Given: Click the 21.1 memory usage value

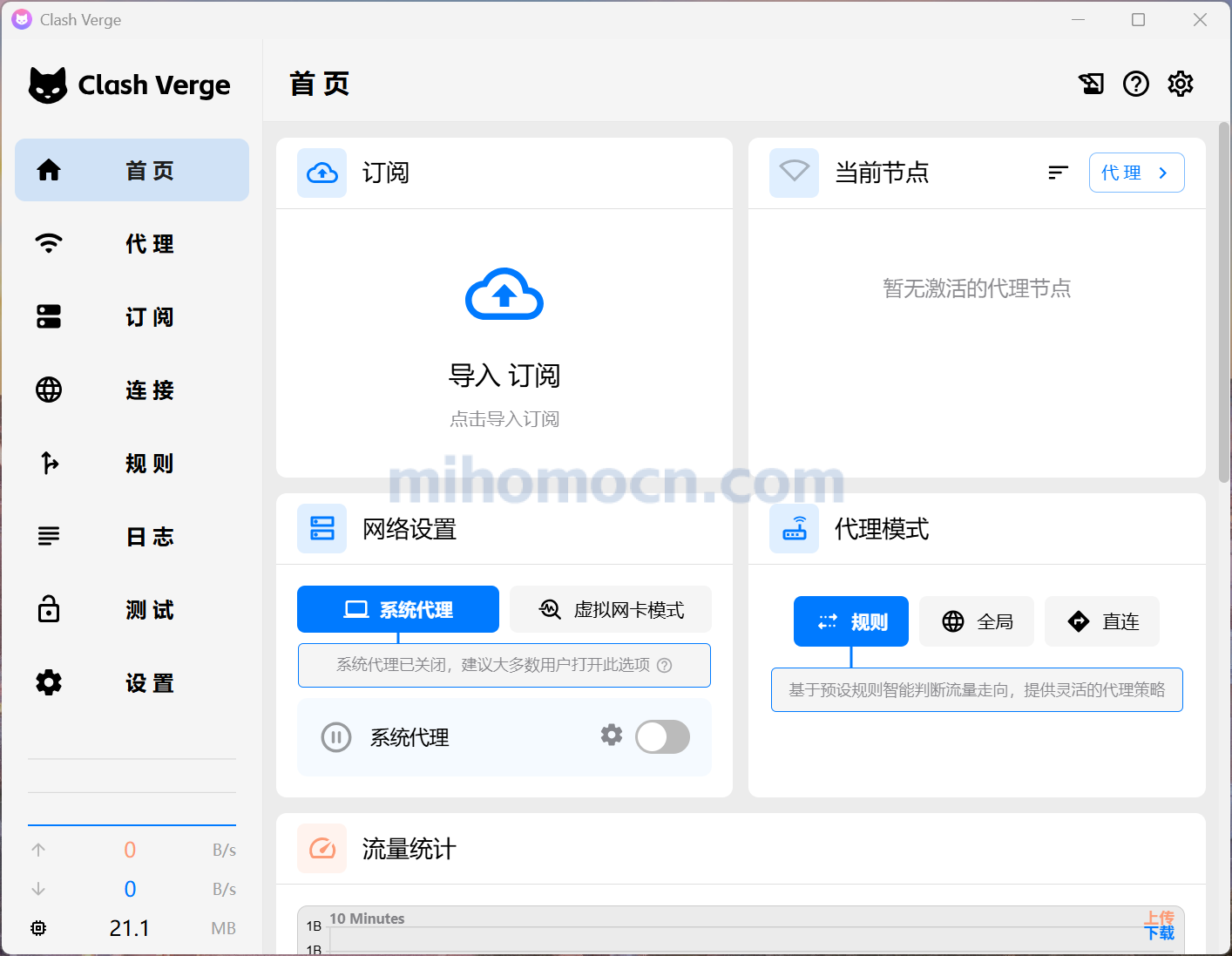Looking at the screenshot, I should (x=130, y=928).
